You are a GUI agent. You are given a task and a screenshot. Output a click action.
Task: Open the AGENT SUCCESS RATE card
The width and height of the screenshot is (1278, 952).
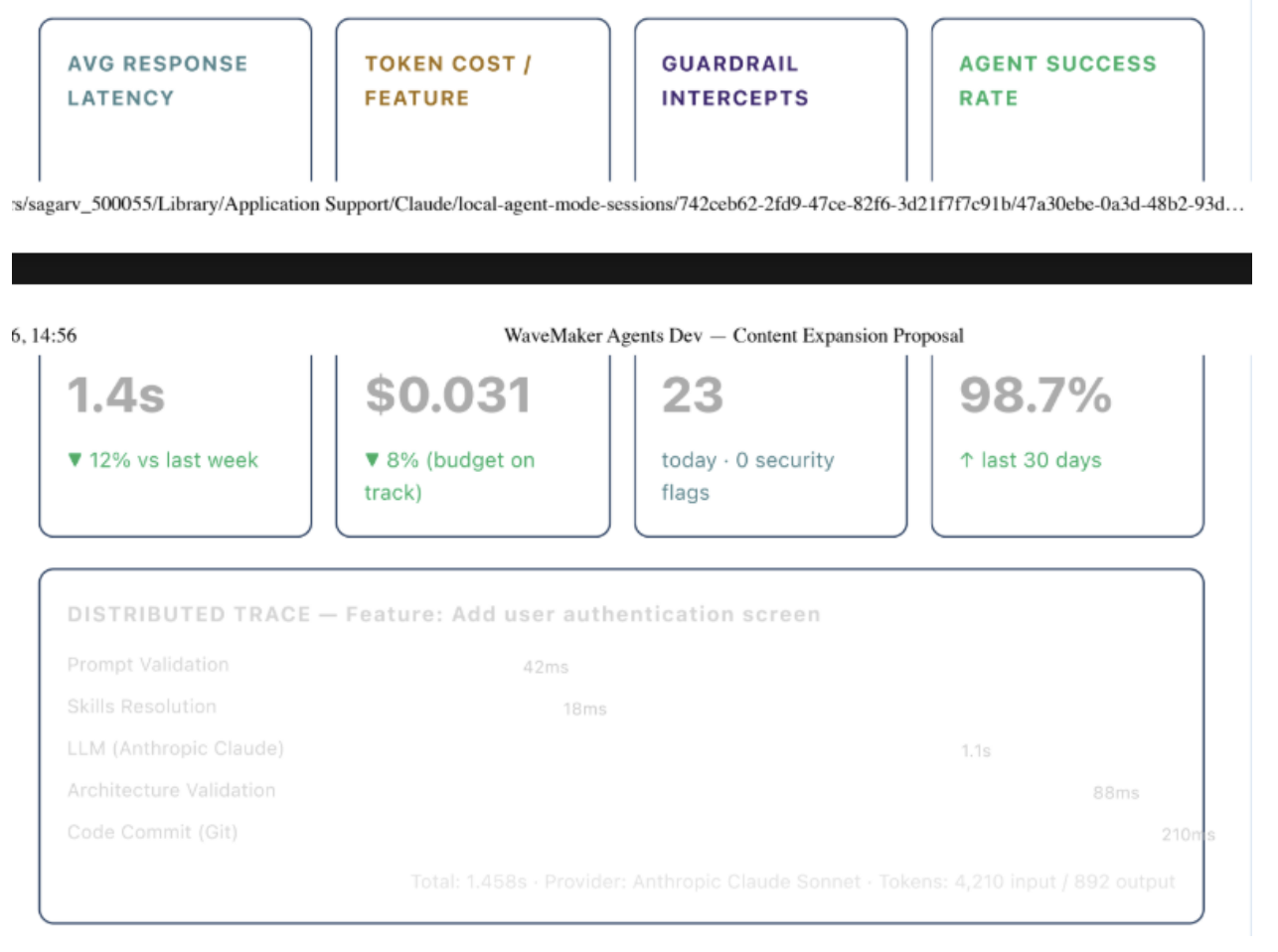tap(1057, 80)
